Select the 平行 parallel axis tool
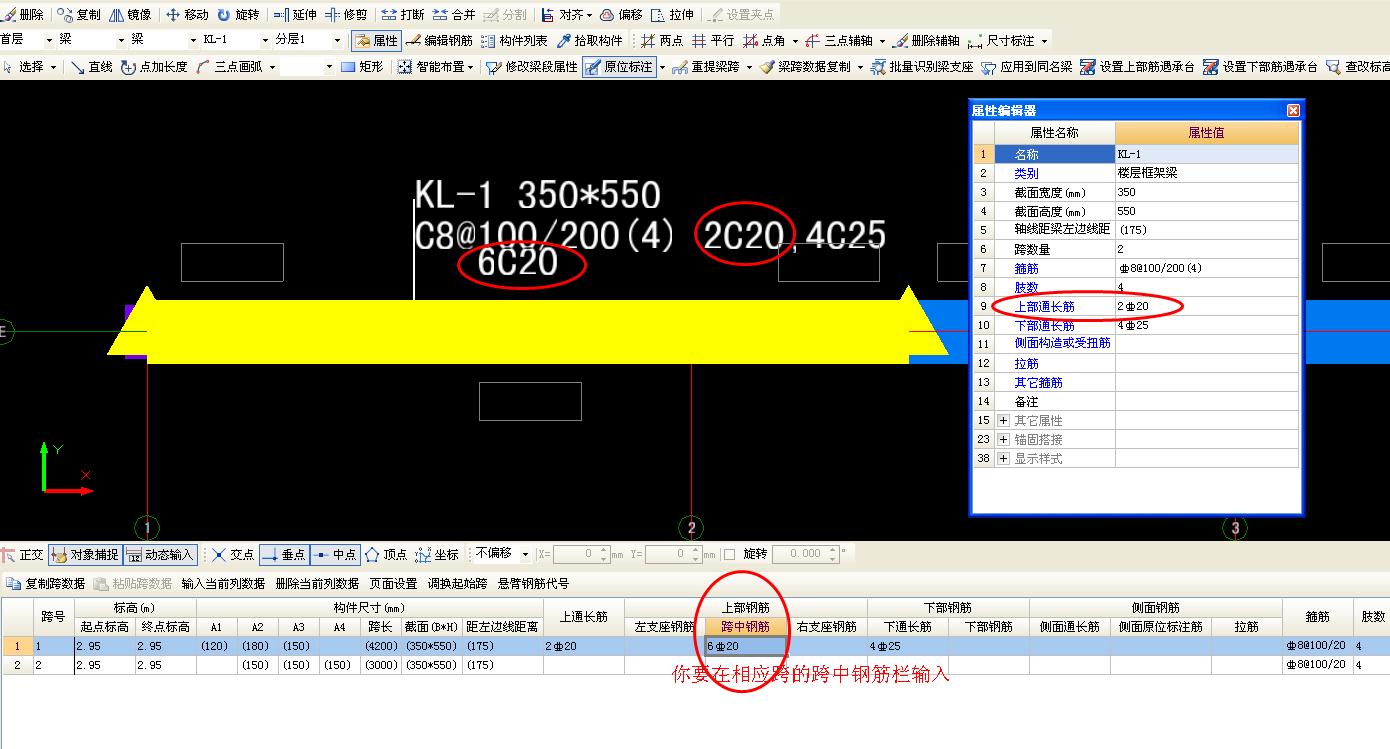 [x=713, y=41]
